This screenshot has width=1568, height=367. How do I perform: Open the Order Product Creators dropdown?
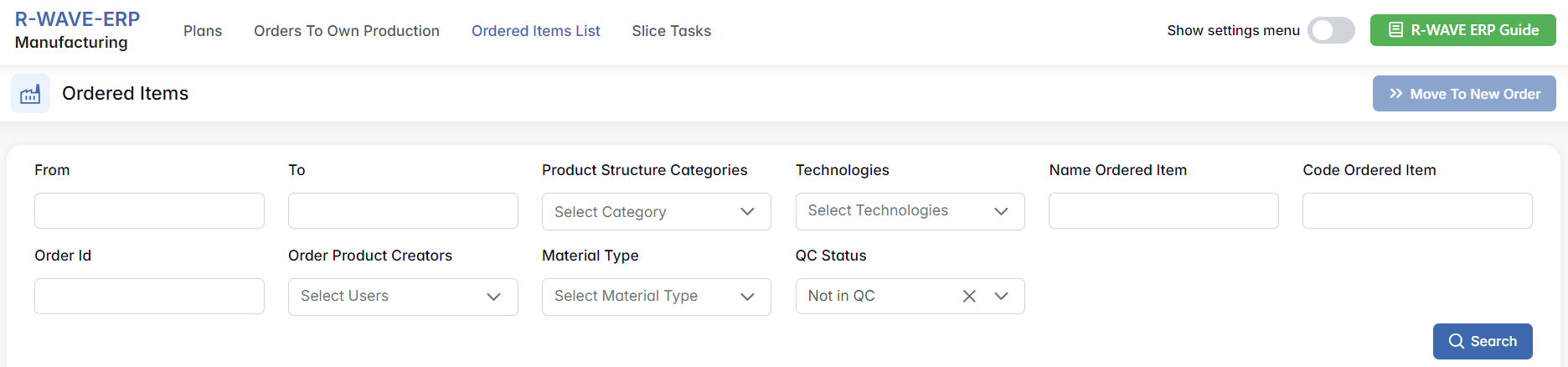coord(403,297)
